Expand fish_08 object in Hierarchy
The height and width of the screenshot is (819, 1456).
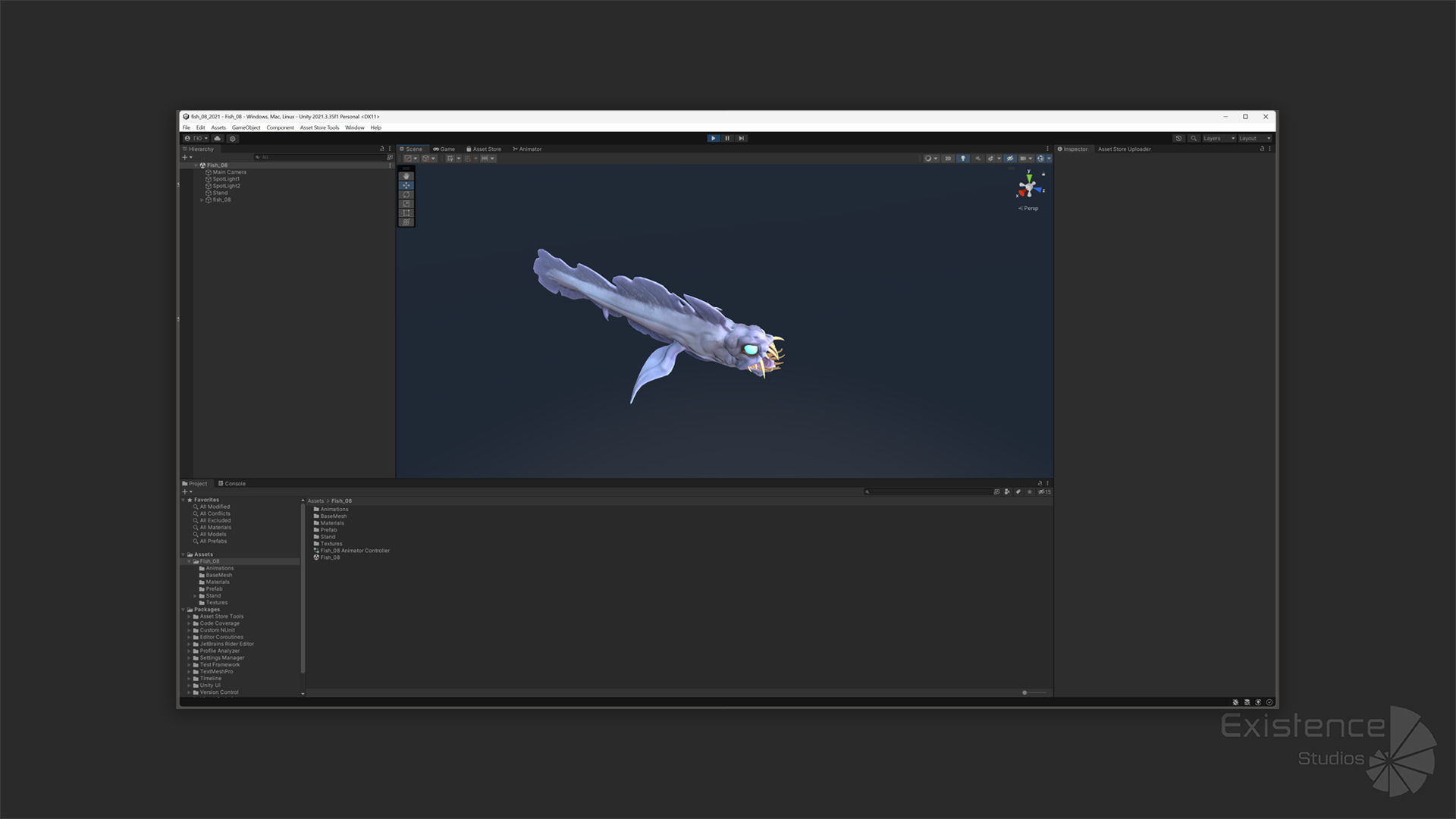point(202,200)
